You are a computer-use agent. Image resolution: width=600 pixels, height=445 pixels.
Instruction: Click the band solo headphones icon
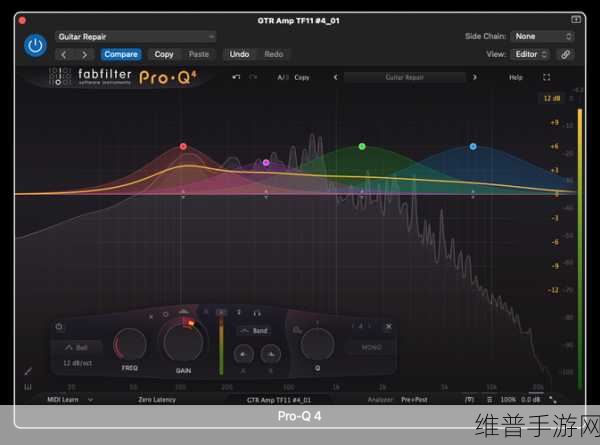[x=257, y=314]
